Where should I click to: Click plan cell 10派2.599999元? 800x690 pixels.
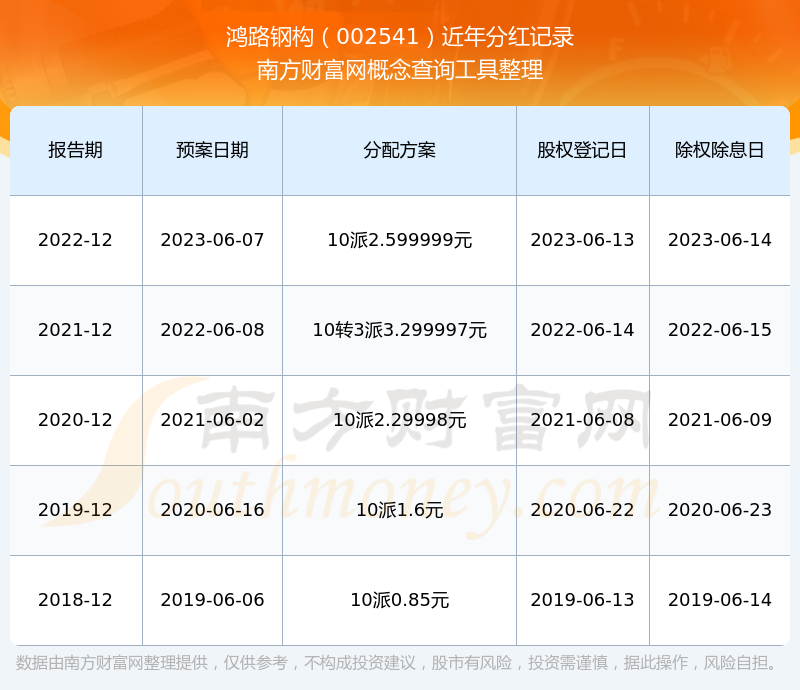click(399, 240)
